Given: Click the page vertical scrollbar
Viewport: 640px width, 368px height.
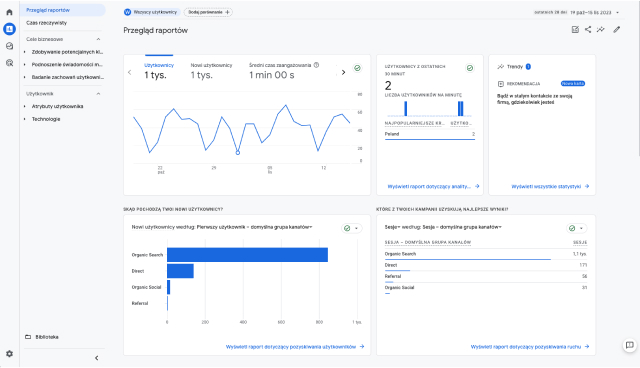Looking at the screenshot, I should point(638,78).
